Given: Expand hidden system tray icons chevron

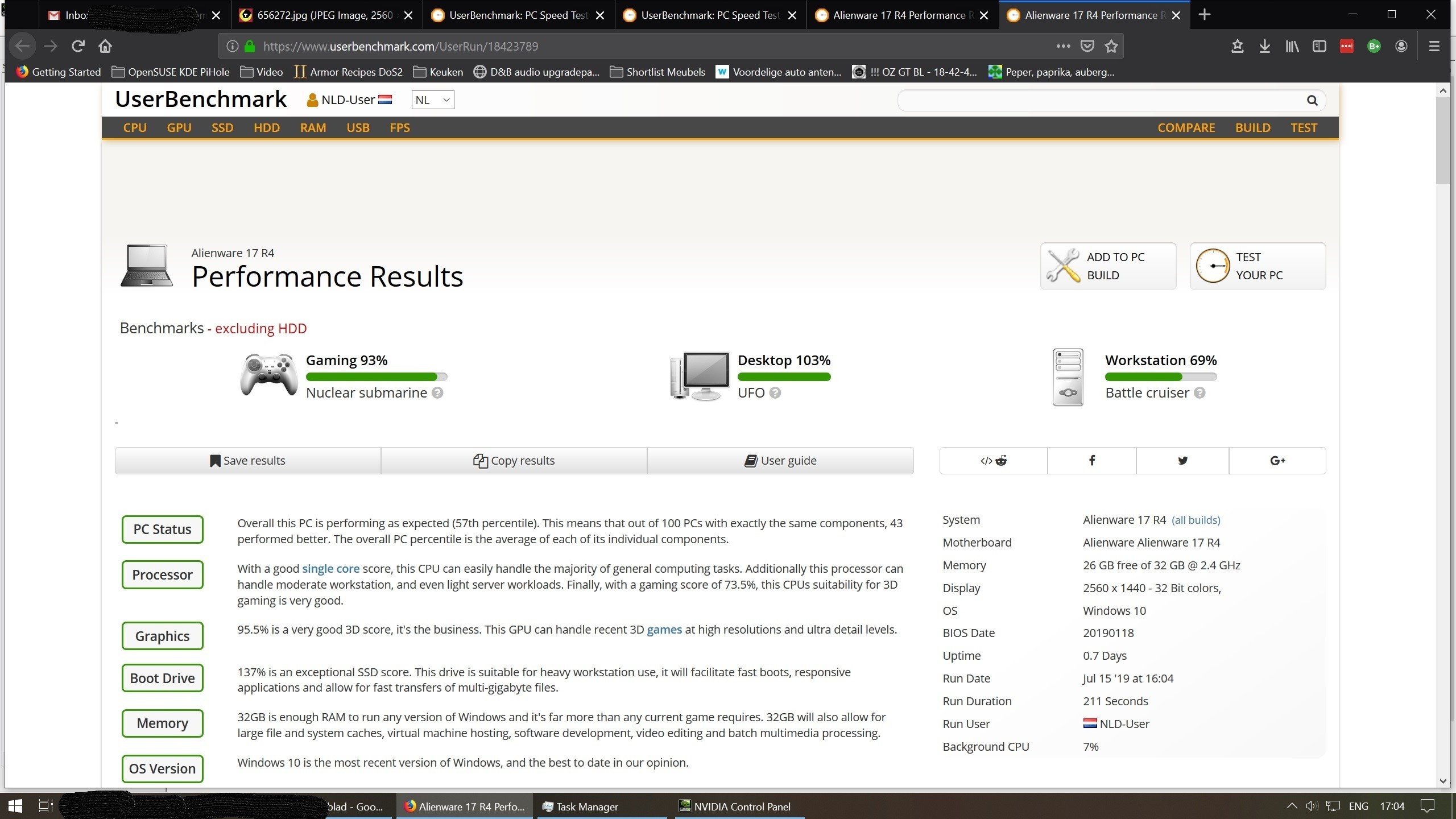Looking at the screenshot, I should click(x=1291, y=806).
